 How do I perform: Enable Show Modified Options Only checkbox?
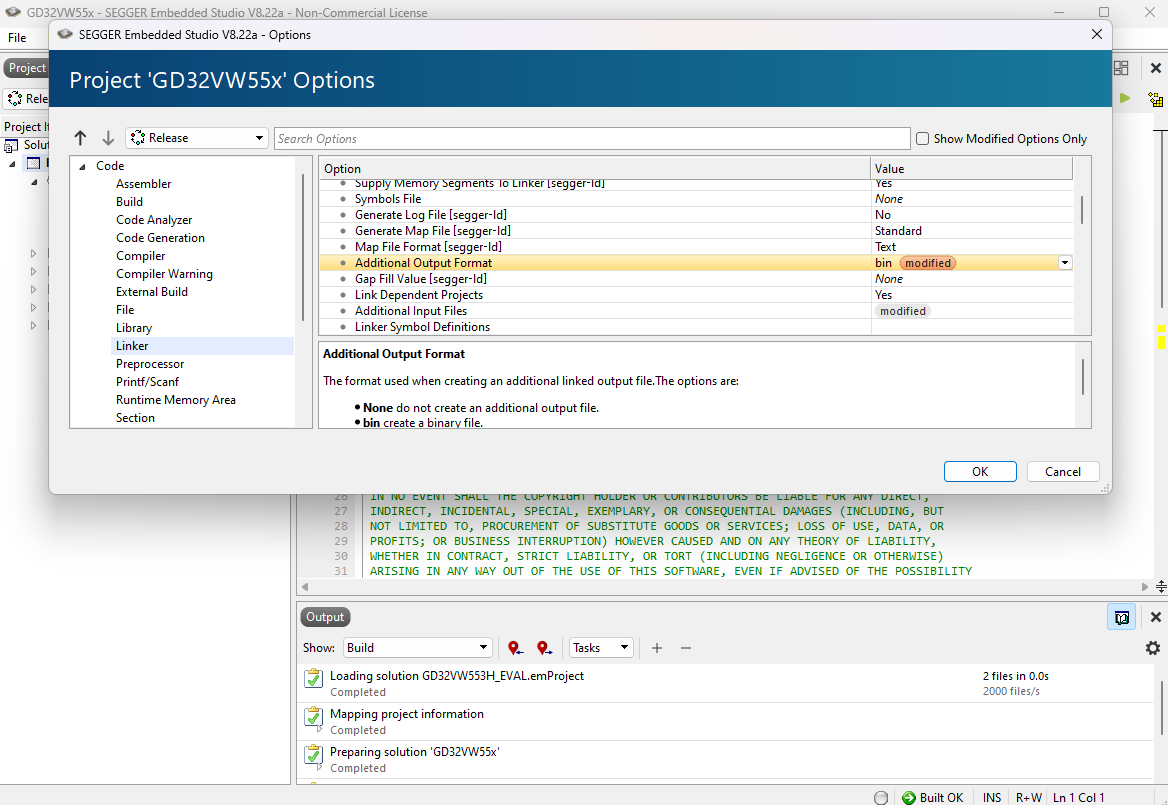(x=922, y=139)
